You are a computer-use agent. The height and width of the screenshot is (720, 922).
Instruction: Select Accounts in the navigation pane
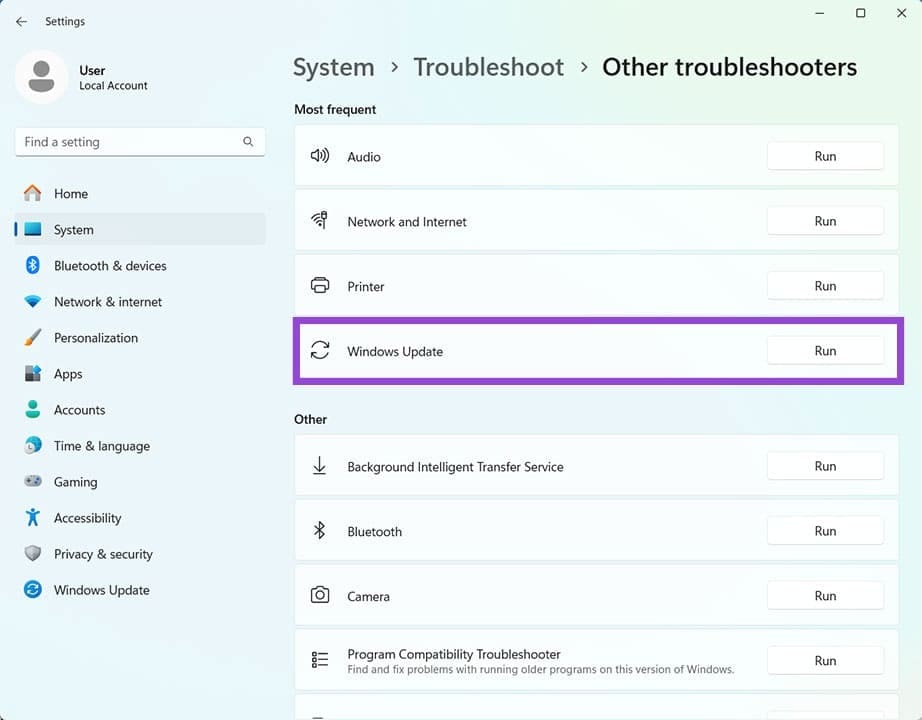point(79,409)
